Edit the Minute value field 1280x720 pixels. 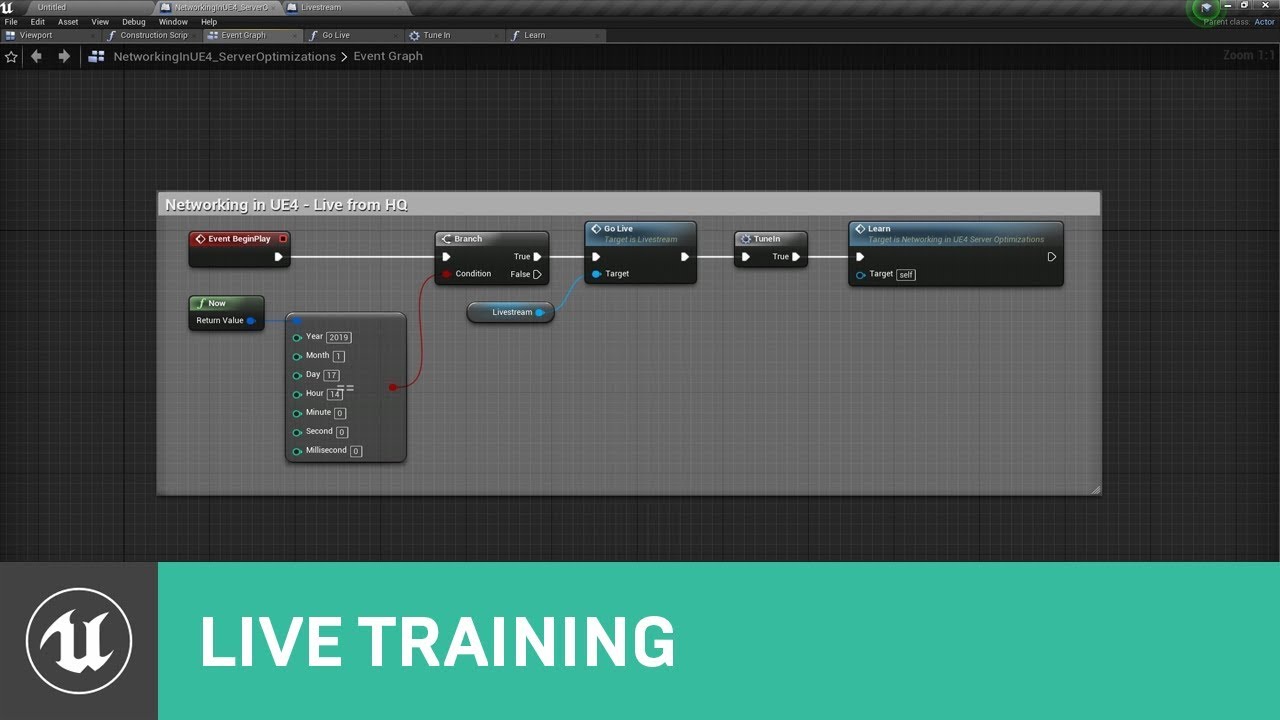pos(340,413)
